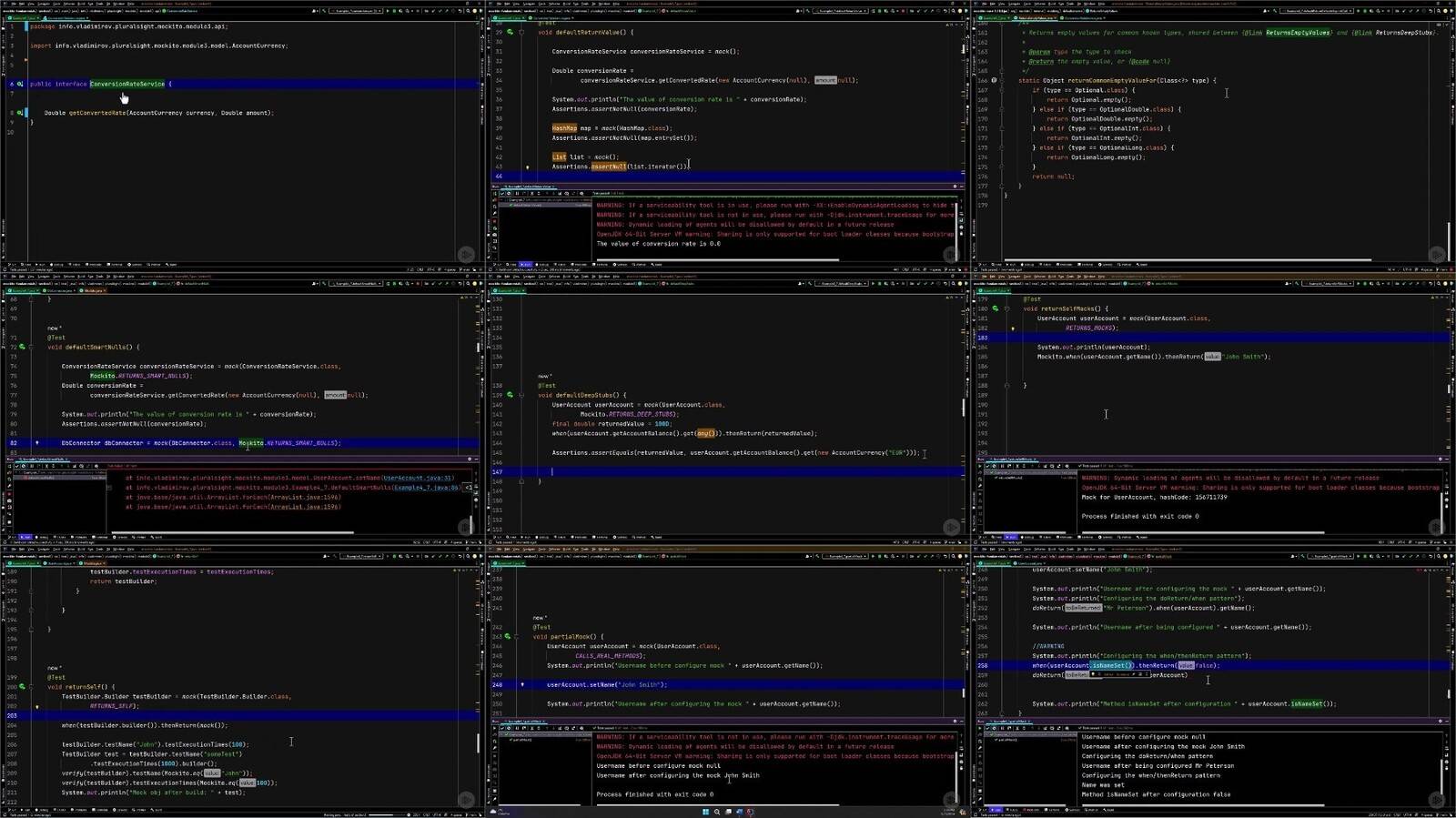Click the gutter icon beside interface ConversionRateService
This screenshot has width=1456, height=818.
(20, 84)
